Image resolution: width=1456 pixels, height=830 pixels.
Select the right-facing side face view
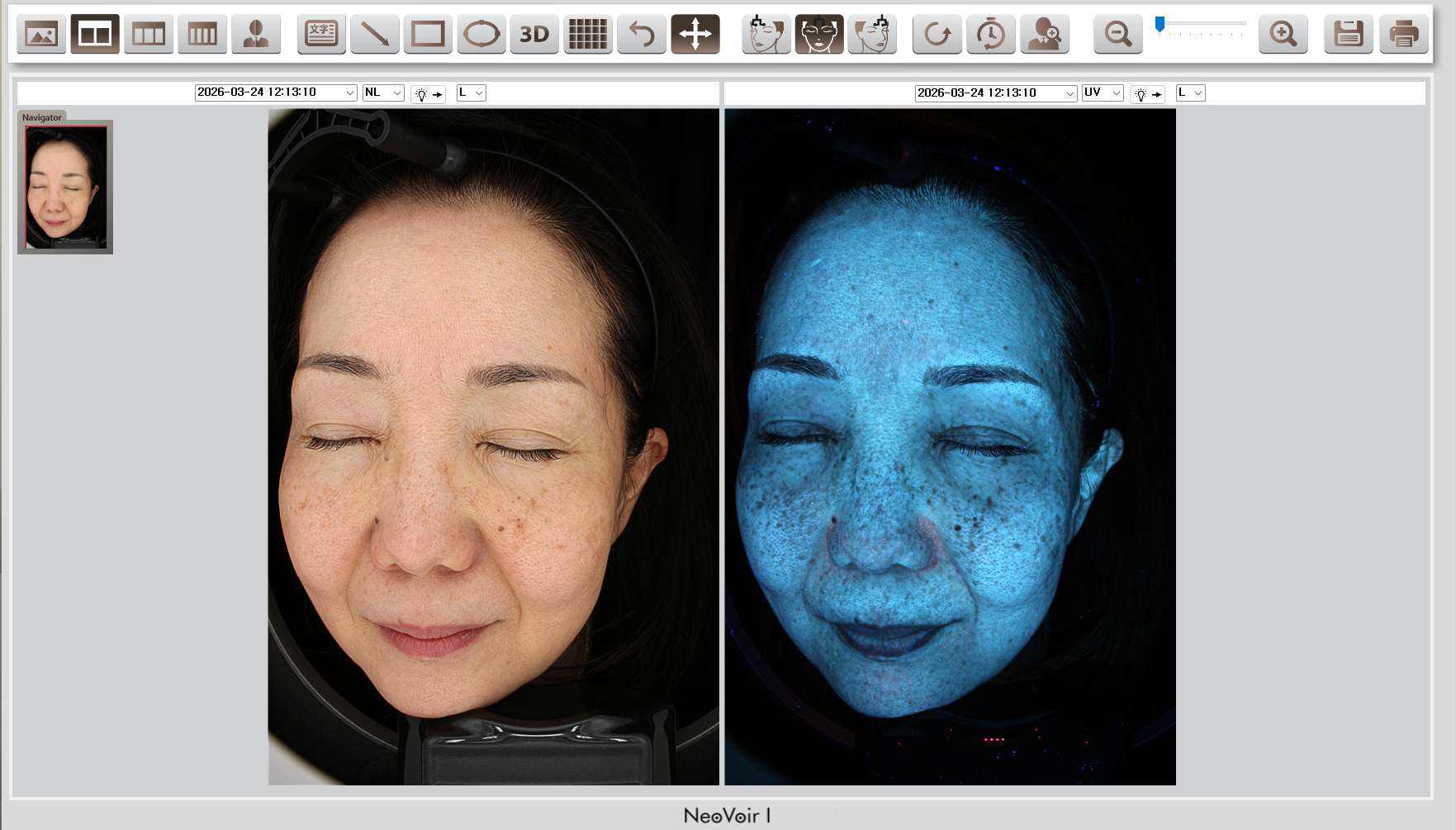tap(766, 34)
